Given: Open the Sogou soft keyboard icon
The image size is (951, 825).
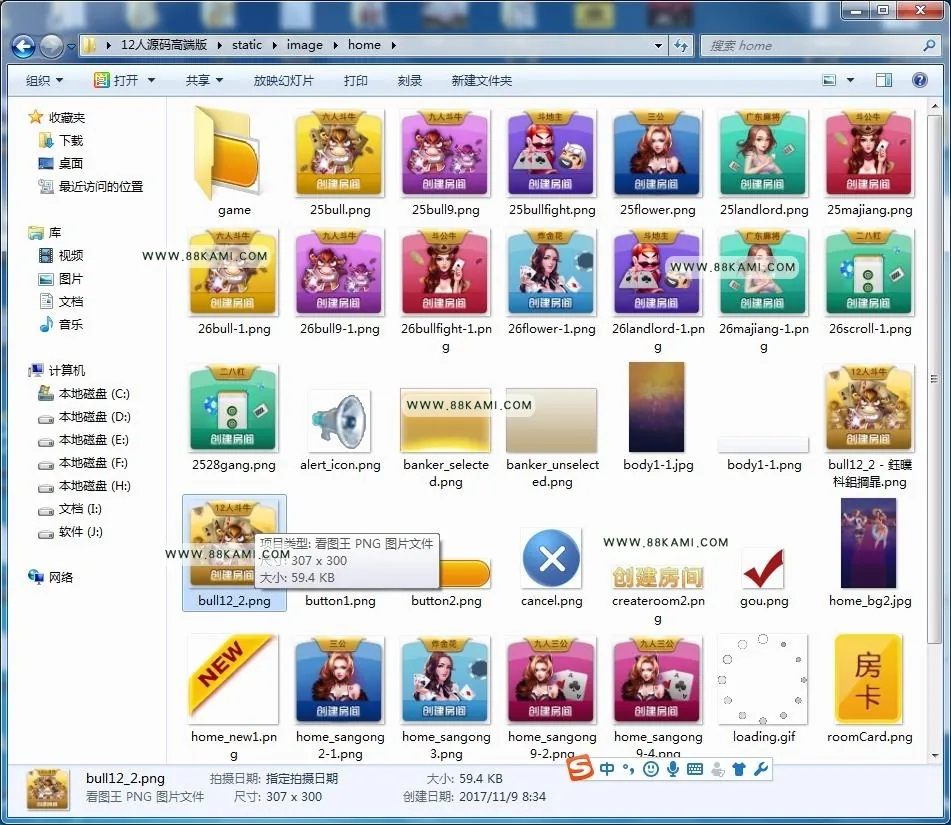Looking at the screenshot, I should coord(695,769).
